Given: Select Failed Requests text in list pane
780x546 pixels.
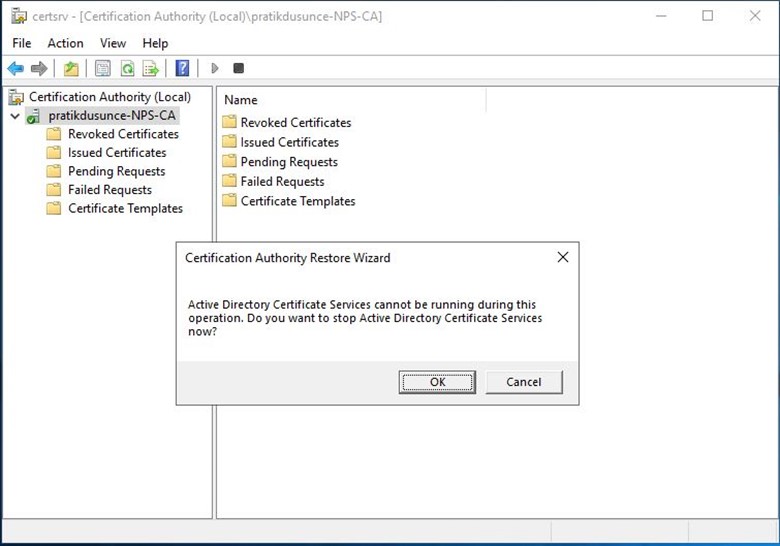Looking at the screenshot, I should tap(283, 182).
